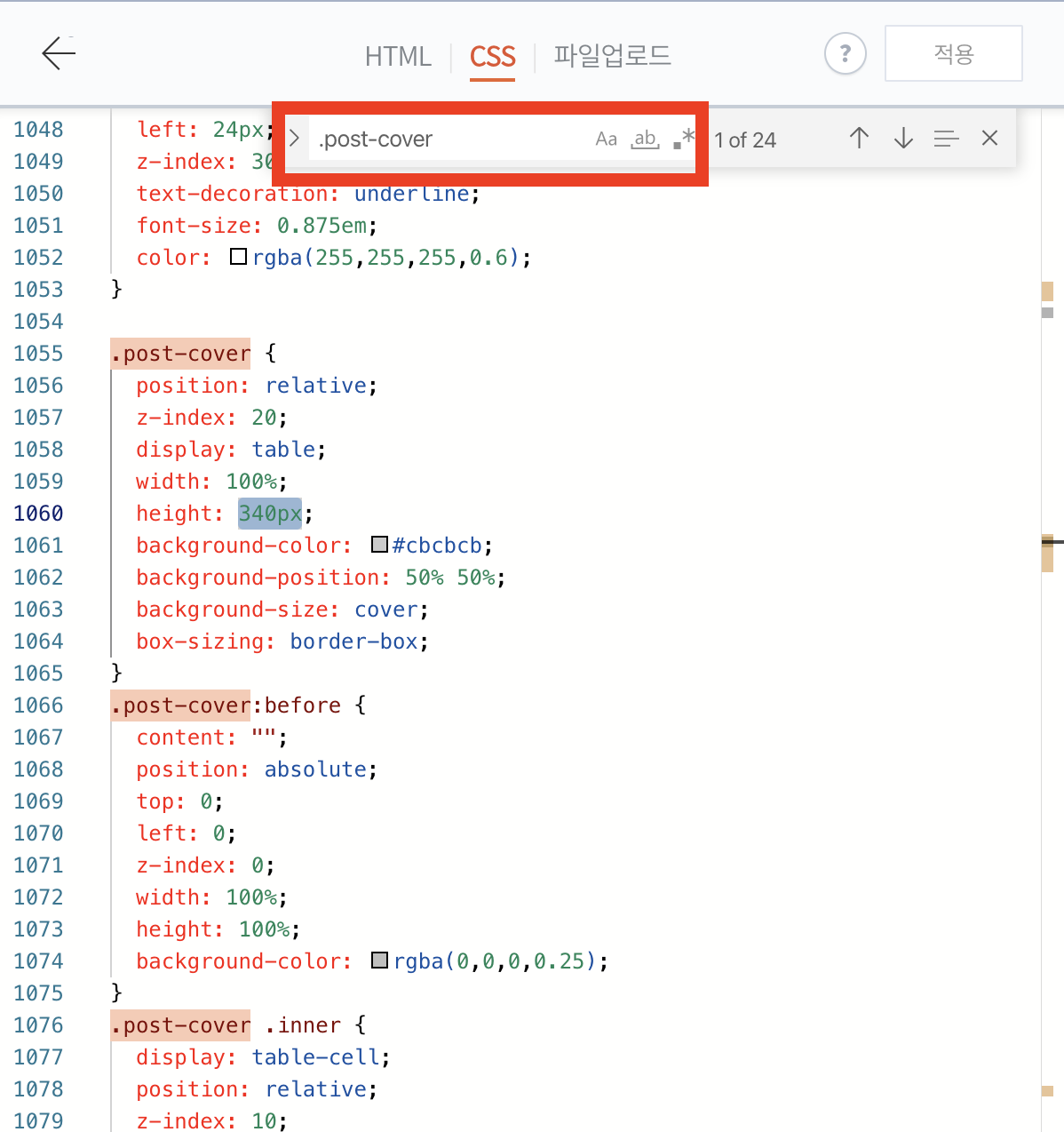Click 'text-decoration: underline' line
Viewport: 1064px width, 1132px height.
pyautogui.click(x=308, y=194)
